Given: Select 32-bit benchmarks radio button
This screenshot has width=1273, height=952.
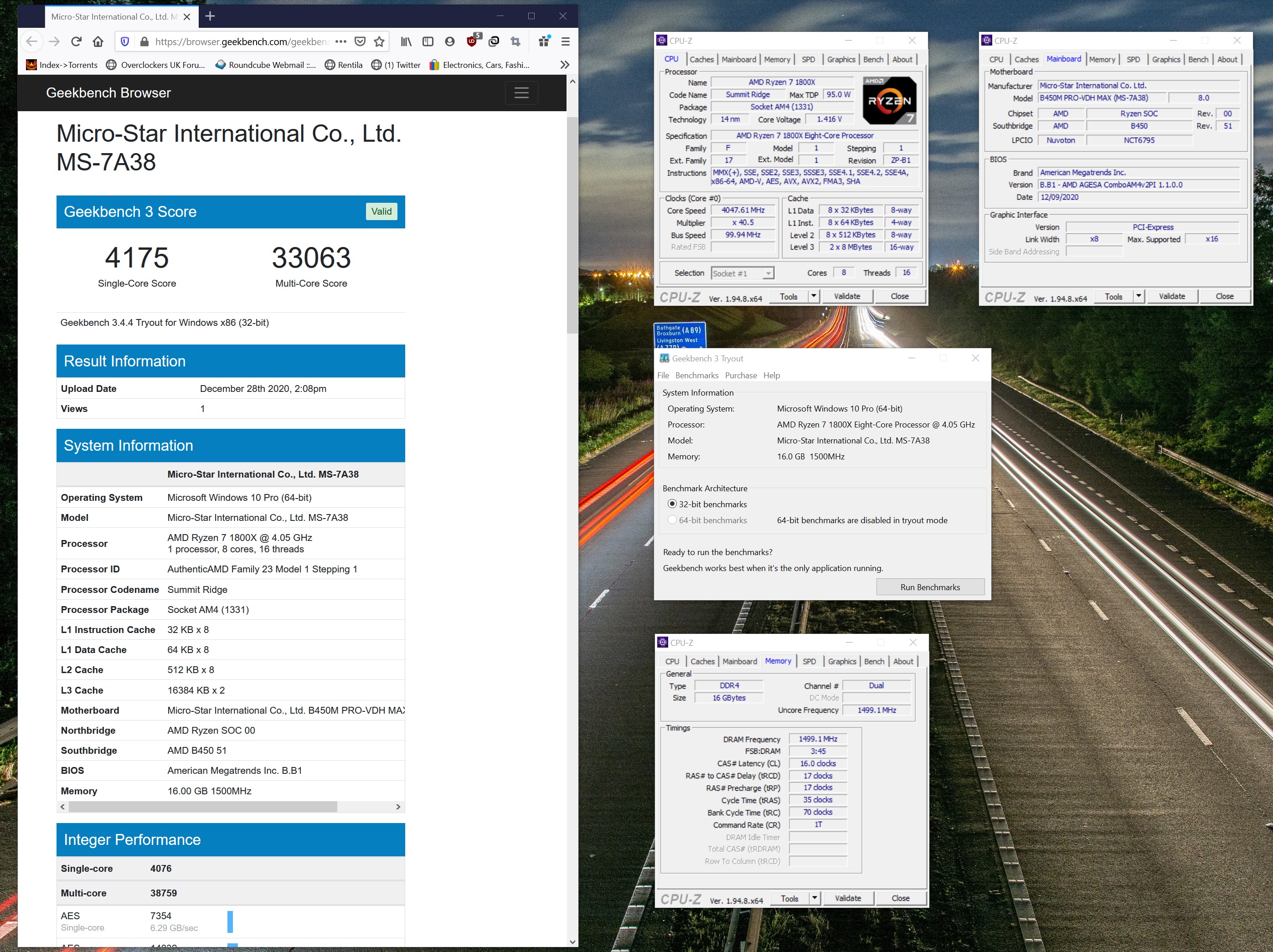Looking at the screenshot, I should [x=672, y=504].
